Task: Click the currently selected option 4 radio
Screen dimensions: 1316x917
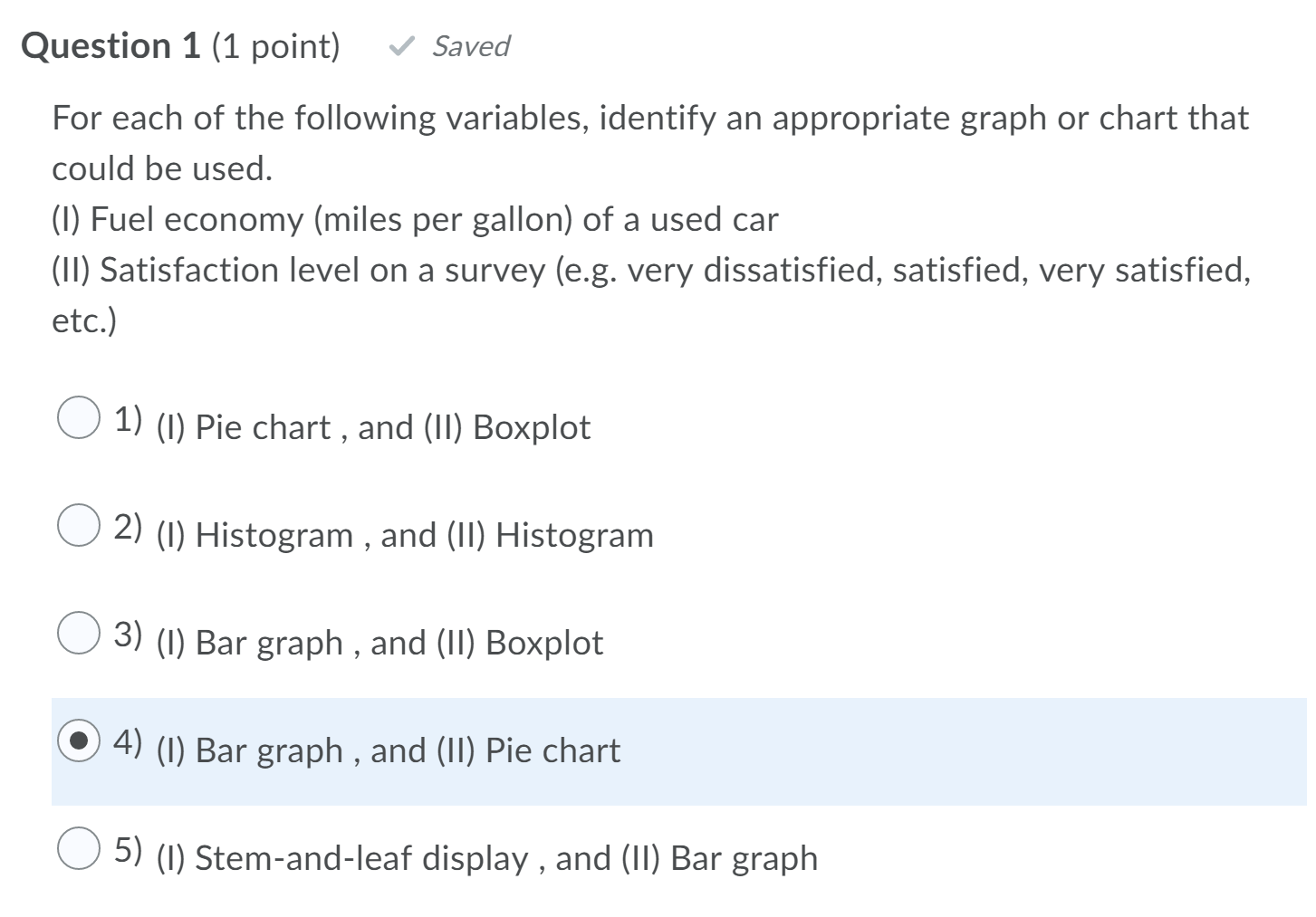Action: pos(81,741)
